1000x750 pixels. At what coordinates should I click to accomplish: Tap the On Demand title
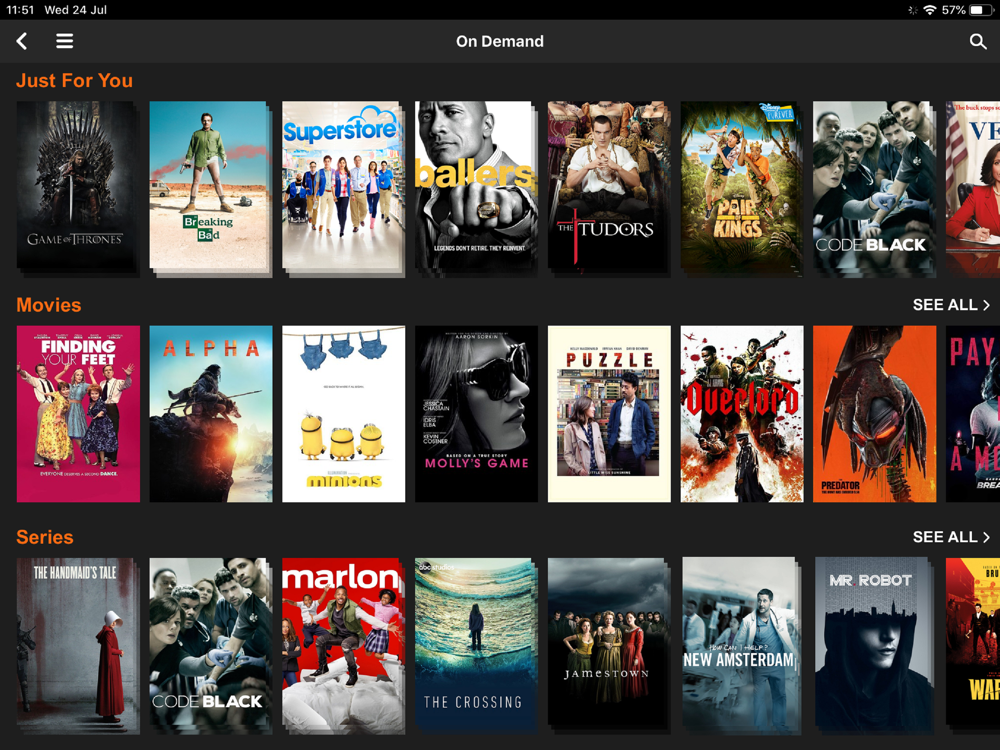coord(500,41)
